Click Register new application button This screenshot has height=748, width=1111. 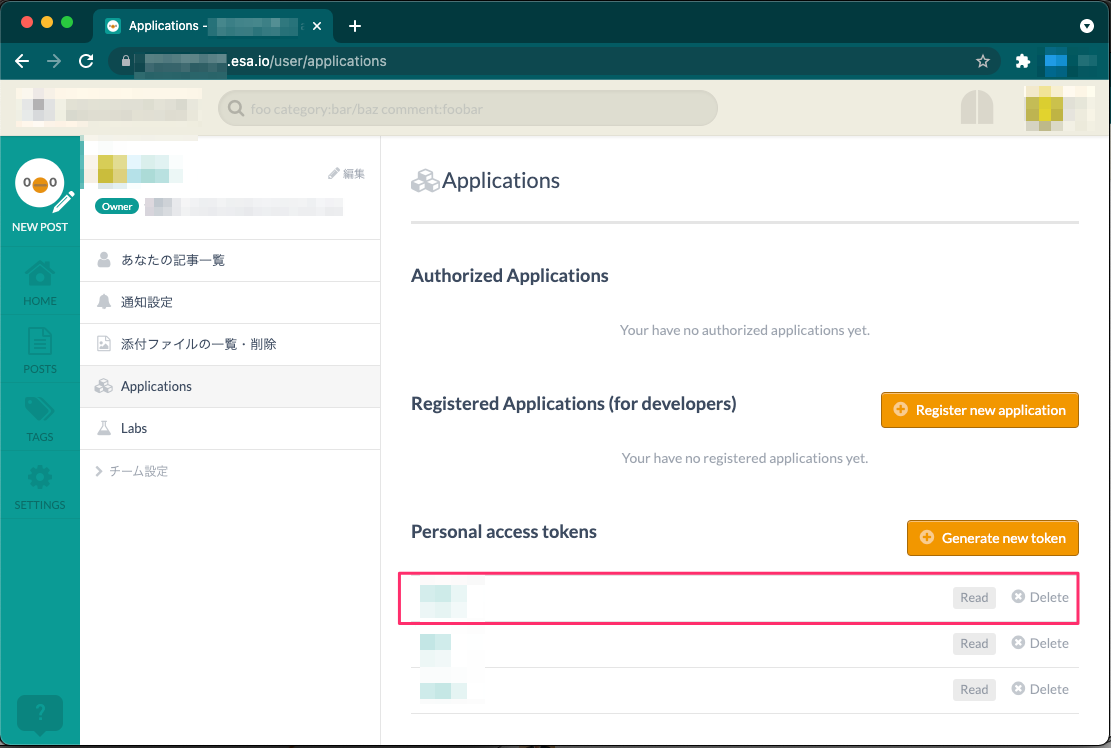tap(979, 410)
